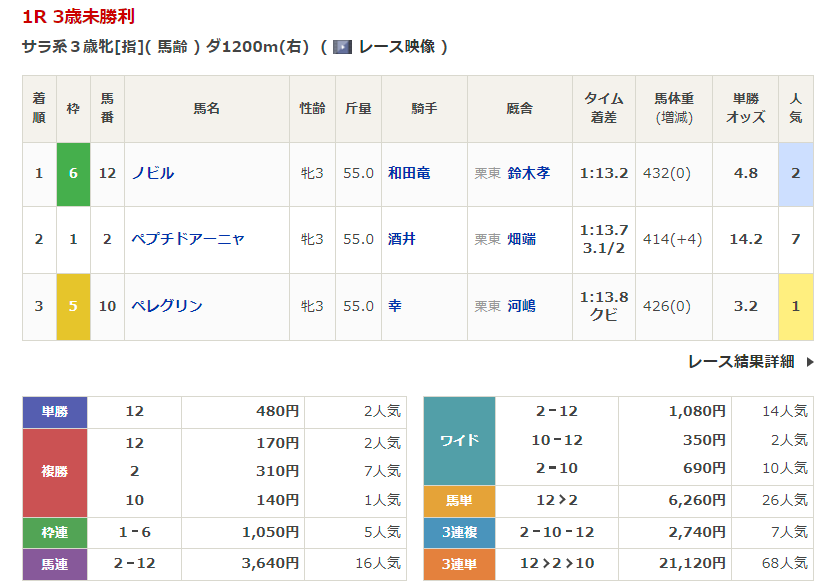Open trainer 鈴木孝 page
This screenshot has width=831, height=588.
pos(528,173)
